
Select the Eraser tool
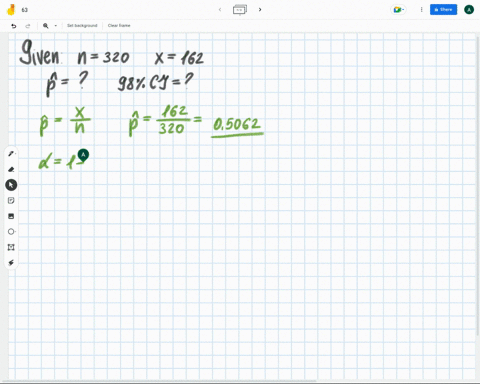point(11,169)
